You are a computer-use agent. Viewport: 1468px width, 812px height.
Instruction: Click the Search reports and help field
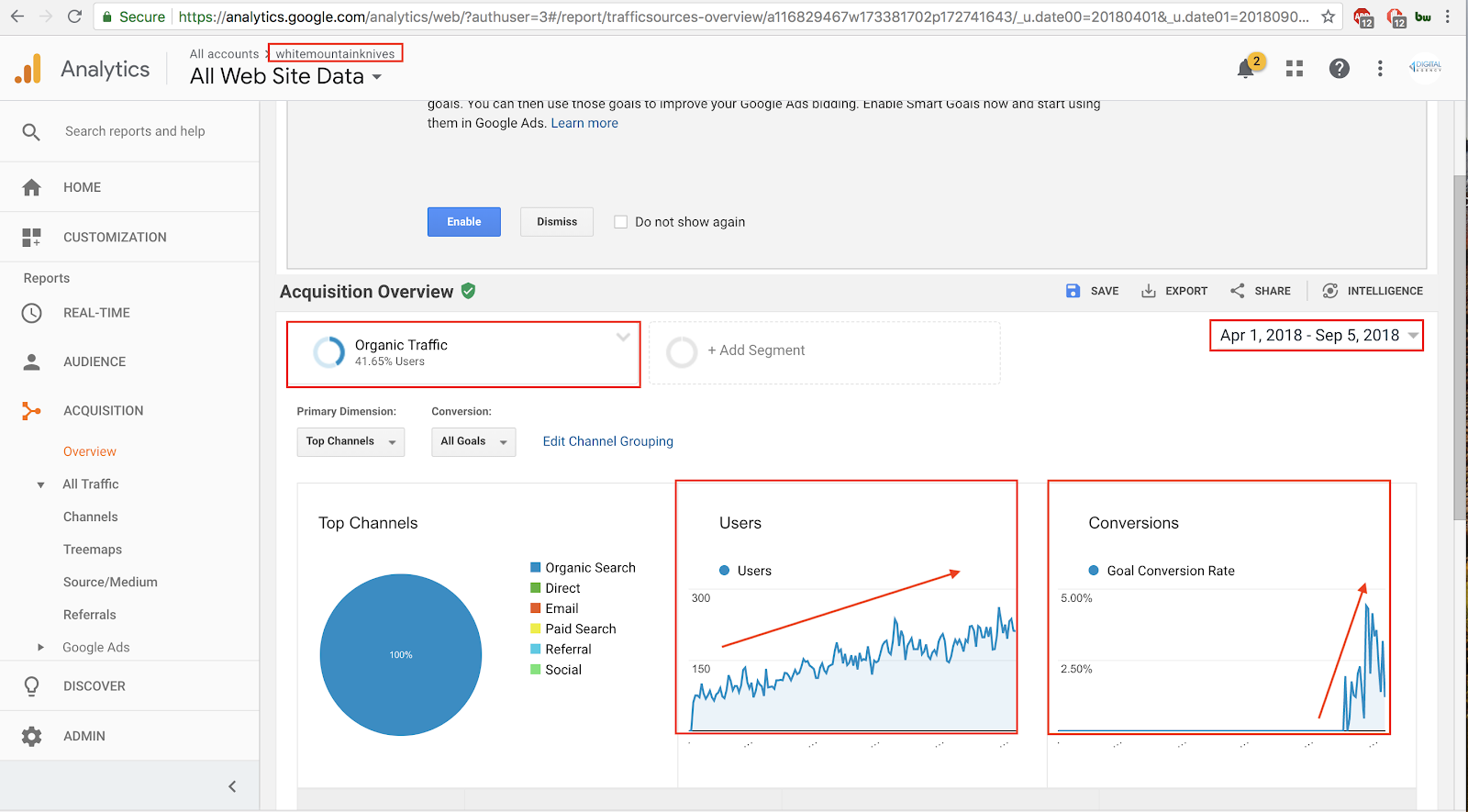135,131
